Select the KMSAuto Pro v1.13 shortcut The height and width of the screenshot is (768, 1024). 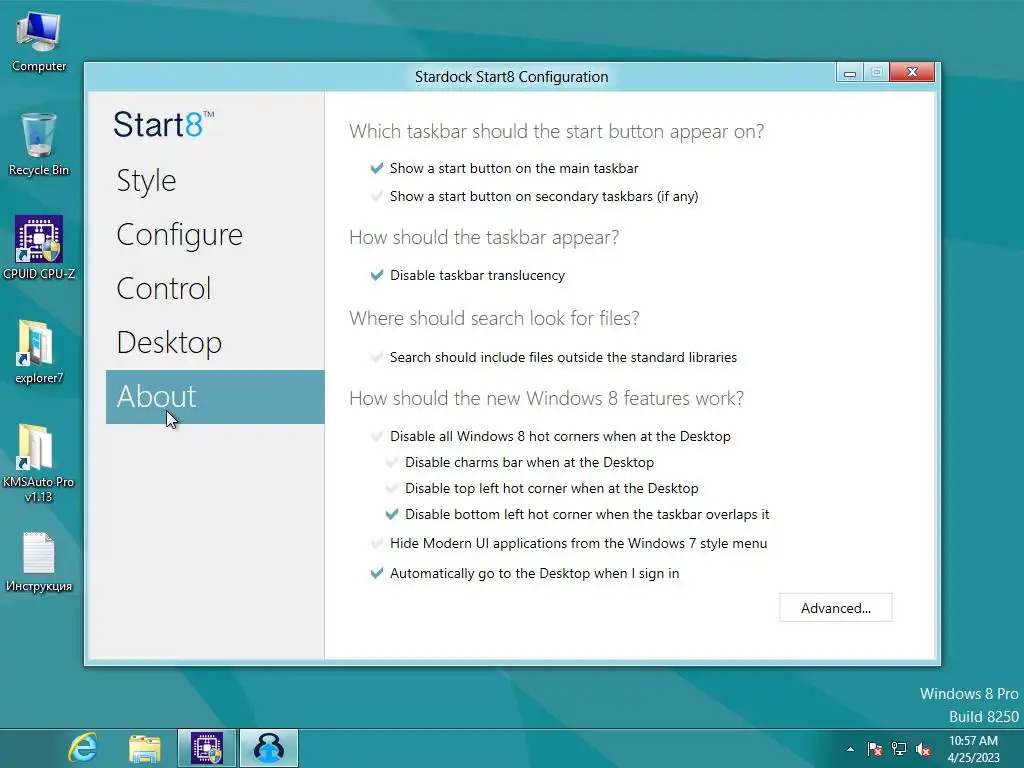pos(39,462)
